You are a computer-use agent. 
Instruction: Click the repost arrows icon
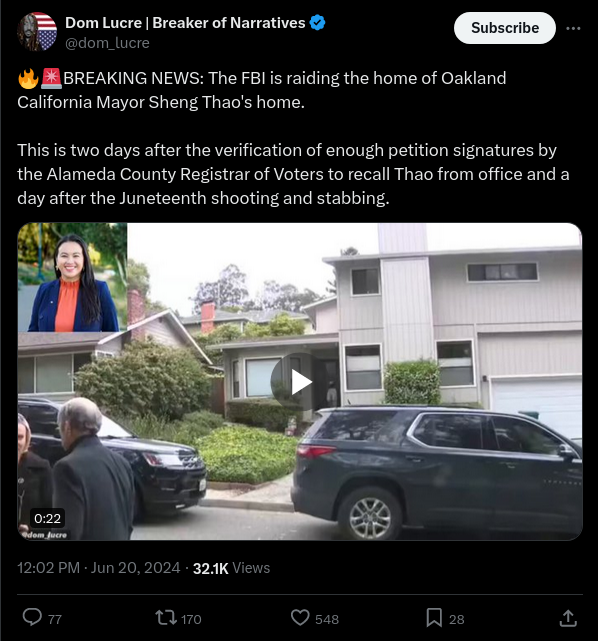pos(166,618)
